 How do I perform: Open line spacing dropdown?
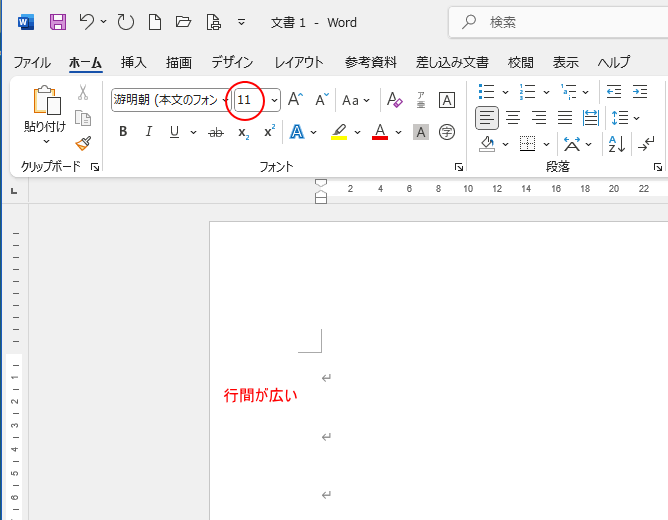625,118
